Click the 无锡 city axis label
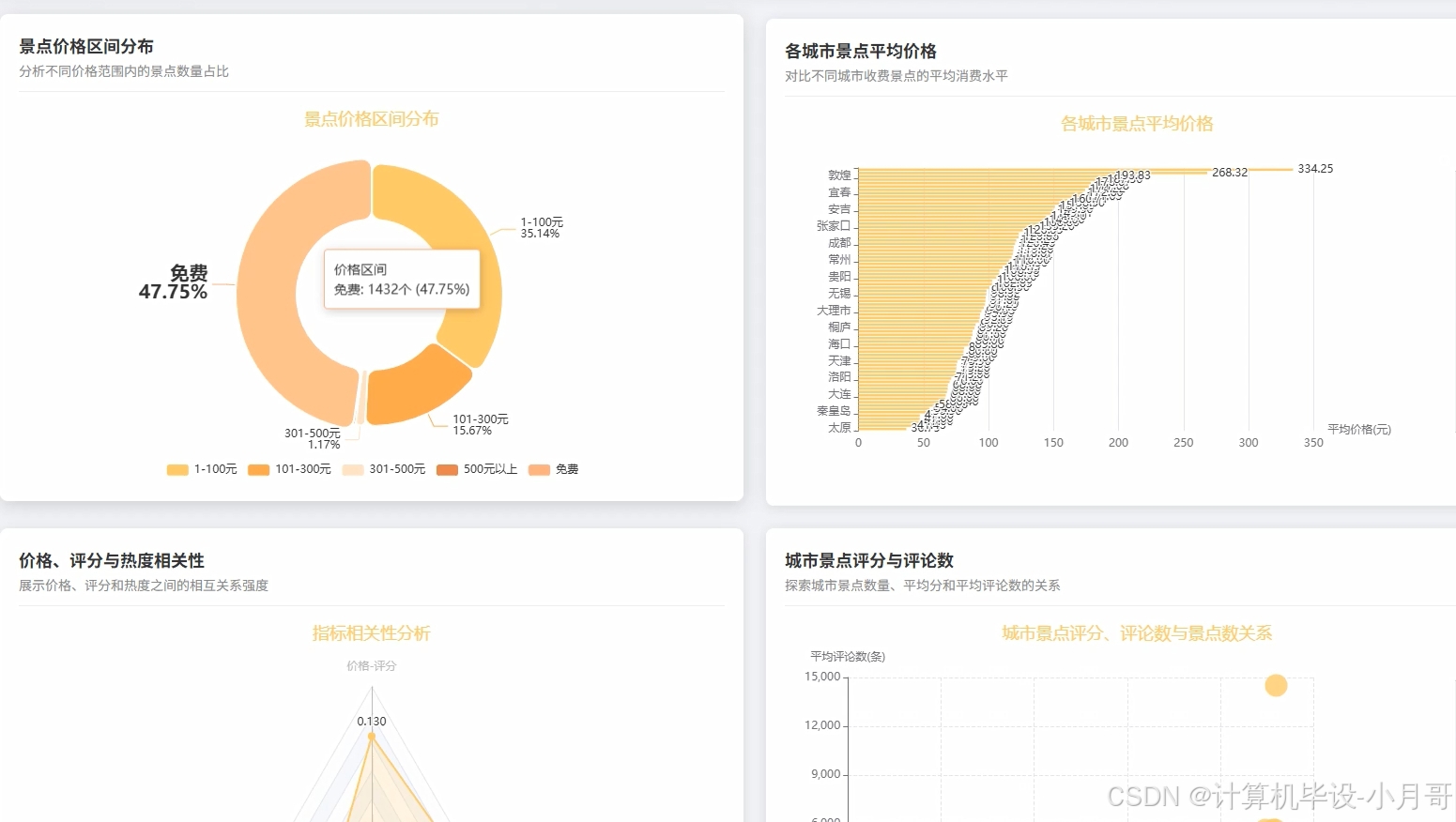Viewport: 1456px width, 822px height. pos(839,294)
